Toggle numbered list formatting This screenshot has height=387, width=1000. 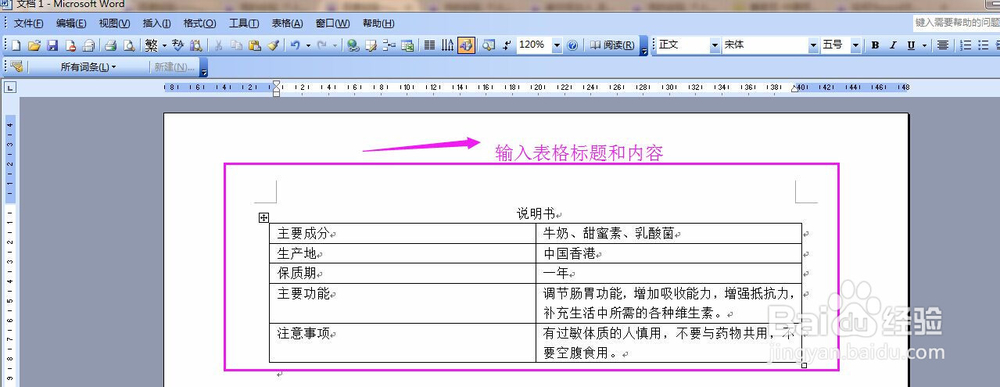click(966, 45)
